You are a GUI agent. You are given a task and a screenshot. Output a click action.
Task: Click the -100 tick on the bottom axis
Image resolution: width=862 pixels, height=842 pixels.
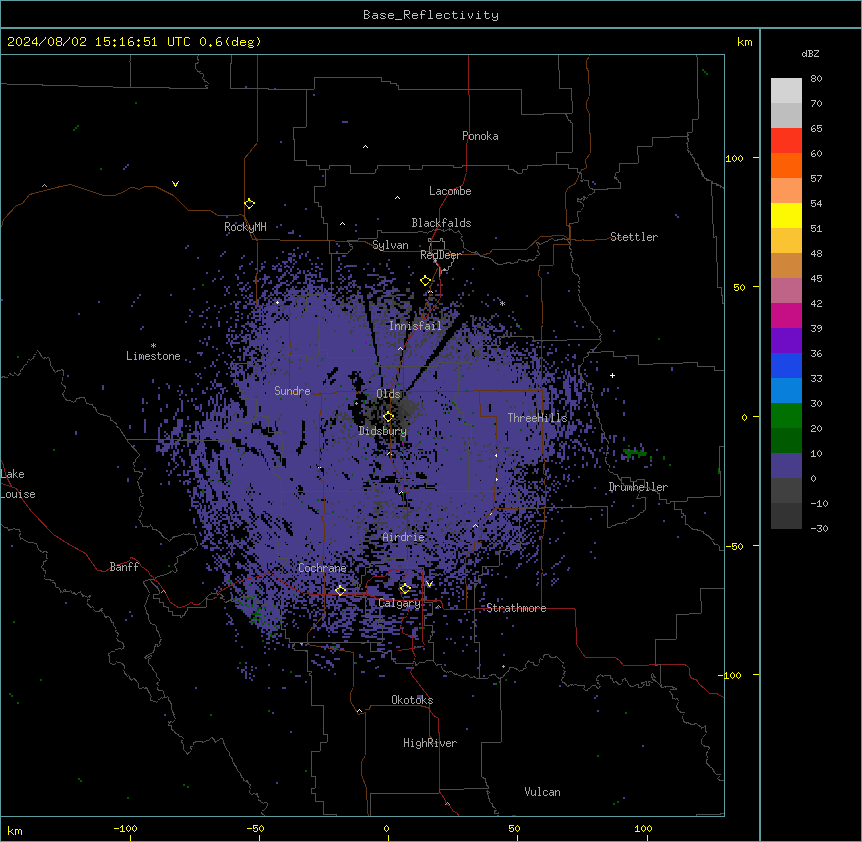[x=125, y=828]
